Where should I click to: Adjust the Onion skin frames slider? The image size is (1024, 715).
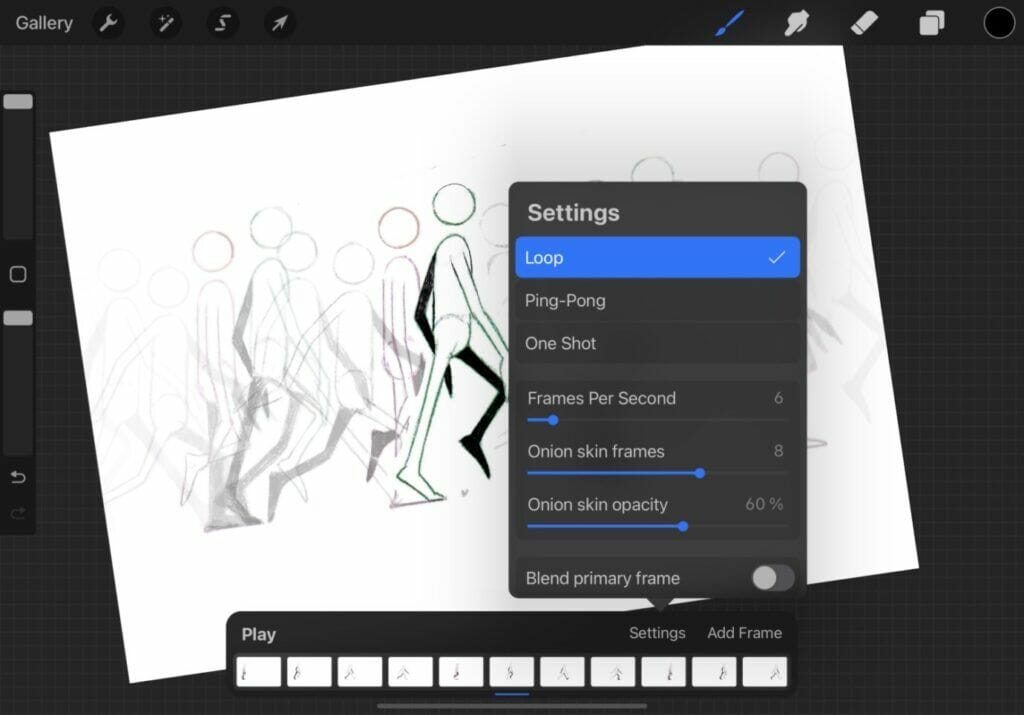(699, 473)
